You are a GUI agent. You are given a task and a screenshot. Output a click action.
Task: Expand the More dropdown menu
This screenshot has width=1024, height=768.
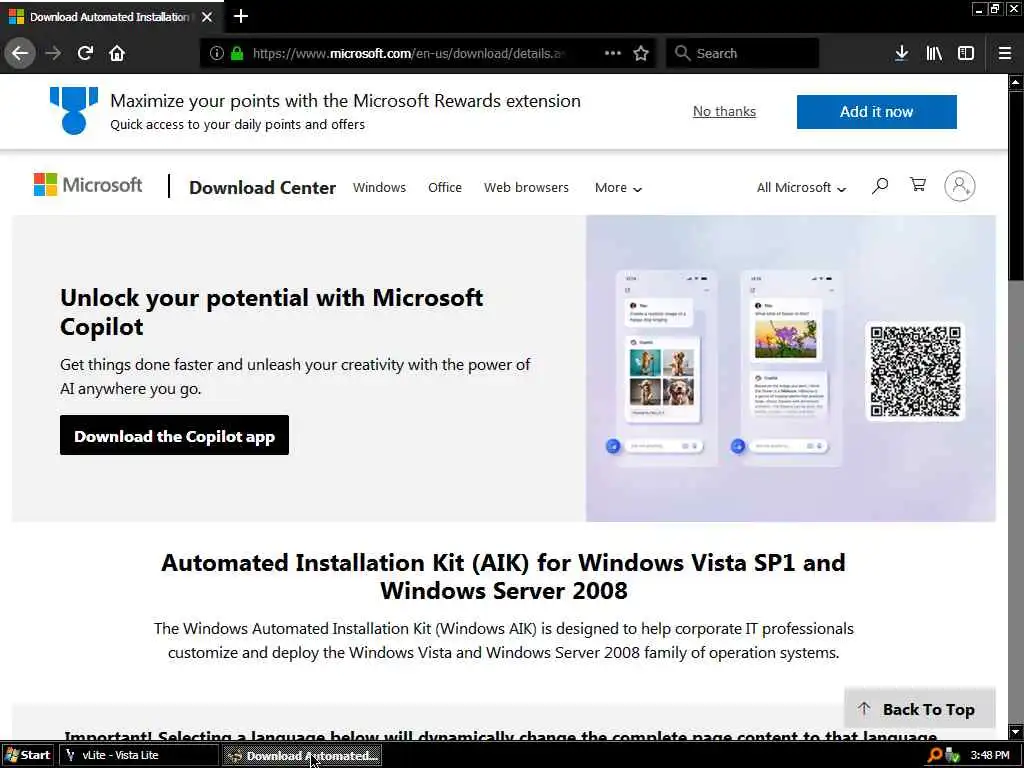[618, 187]
